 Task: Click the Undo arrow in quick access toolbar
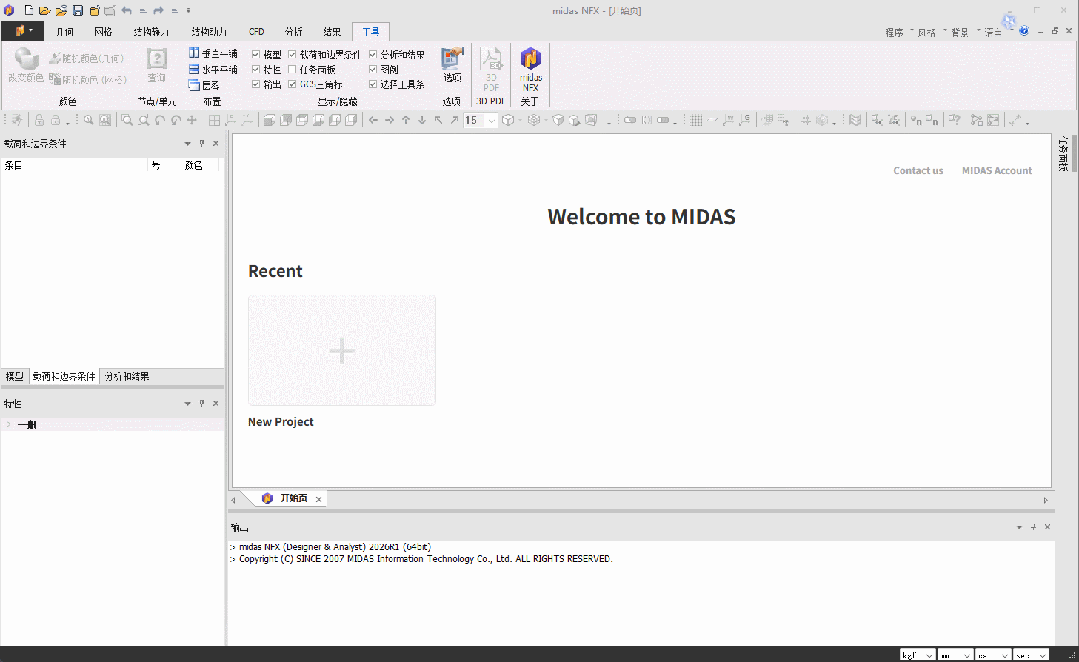127,10
